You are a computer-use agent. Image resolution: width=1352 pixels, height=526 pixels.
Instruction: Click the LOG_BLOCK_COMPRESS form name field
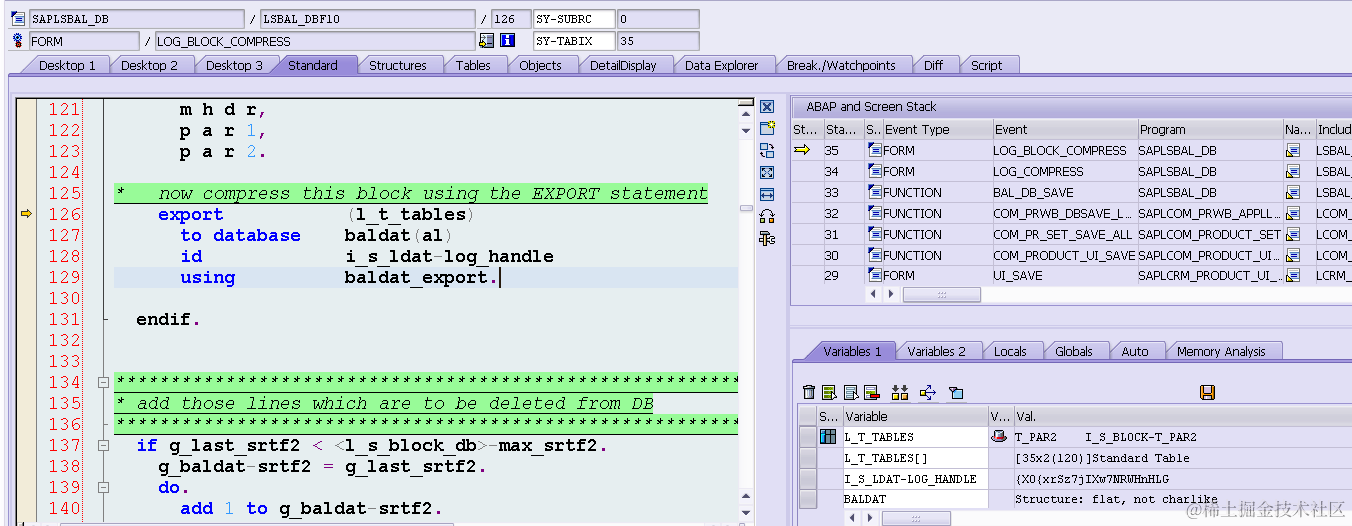pos(315,41)
